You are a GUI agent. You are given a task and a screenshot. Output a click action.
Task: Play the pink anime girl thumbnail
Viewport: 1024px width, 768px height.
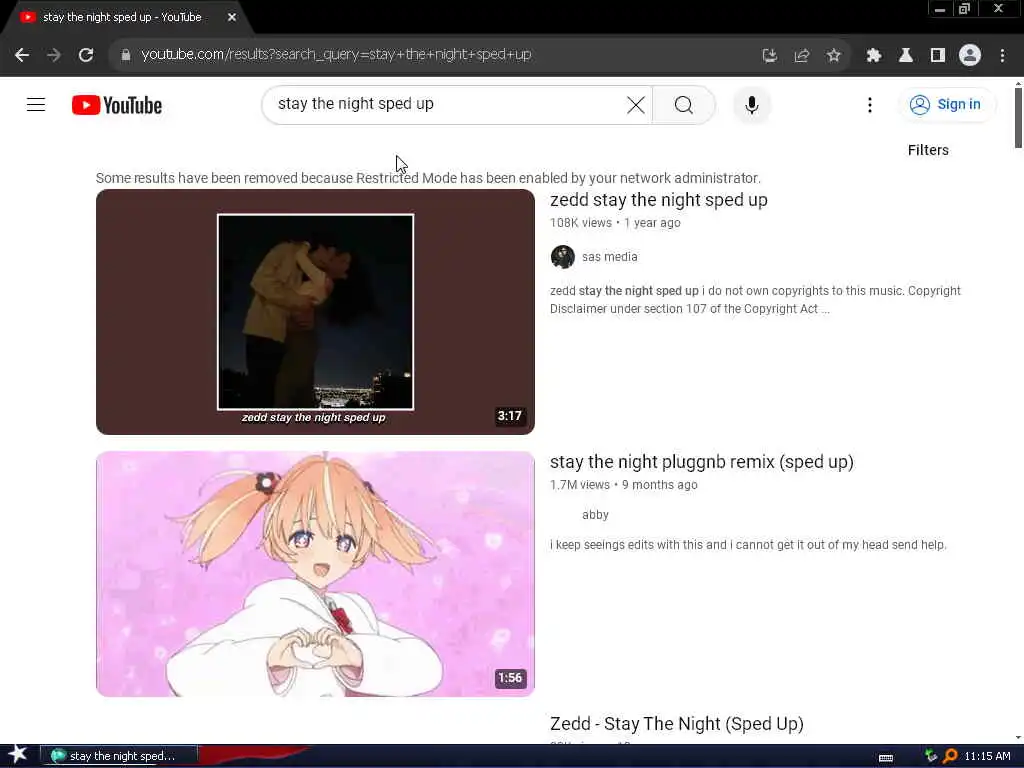pyautogui.click(x=315, y=574)
